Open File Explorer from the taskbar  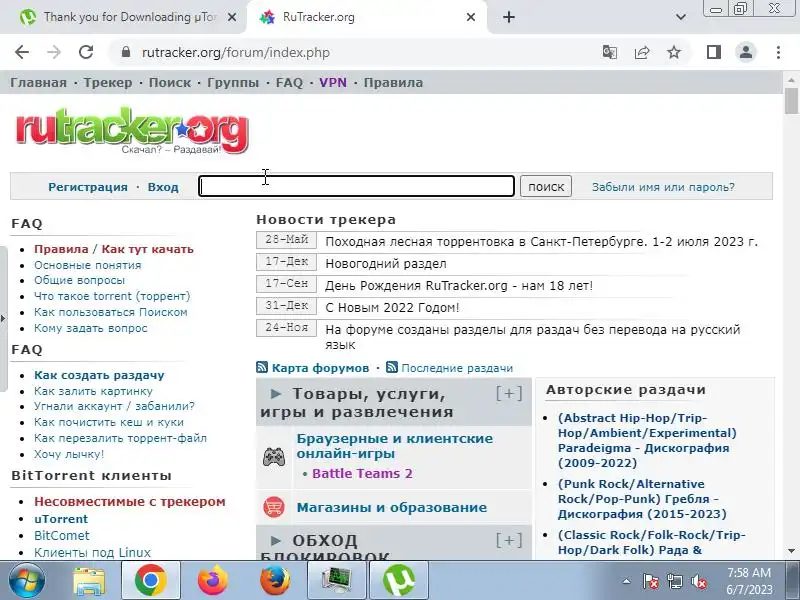coord(89,581)
